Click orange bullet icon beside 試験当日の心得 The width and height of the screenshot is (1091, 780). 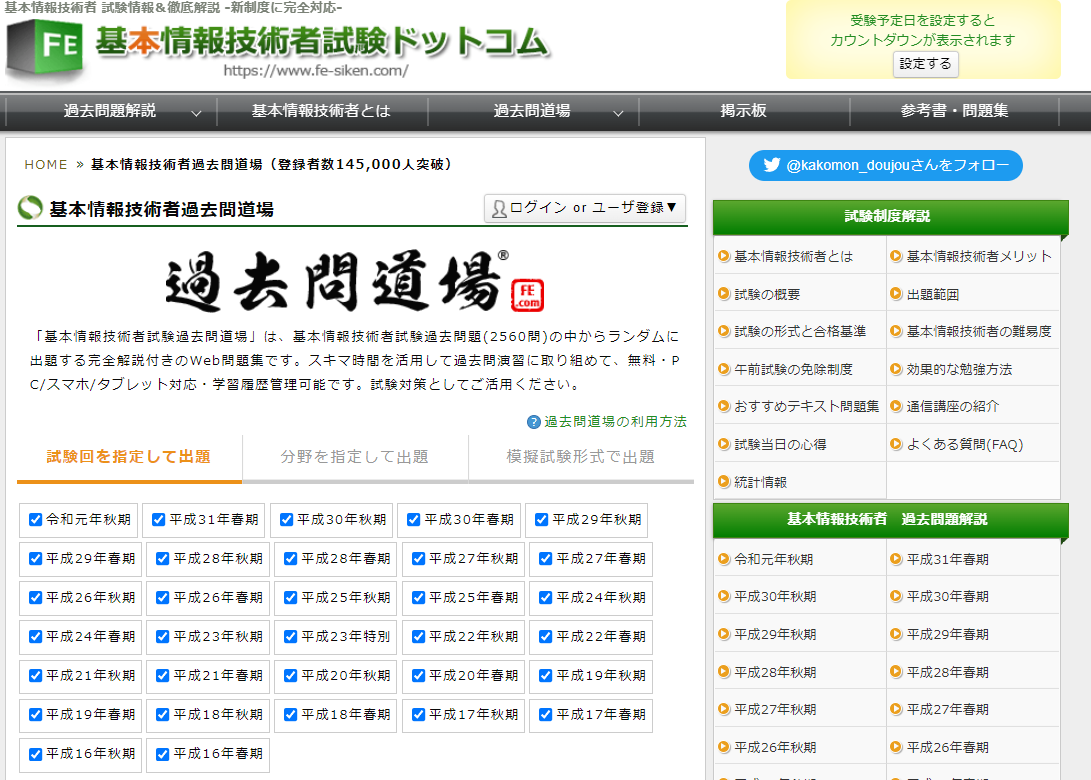coord(724,444)
